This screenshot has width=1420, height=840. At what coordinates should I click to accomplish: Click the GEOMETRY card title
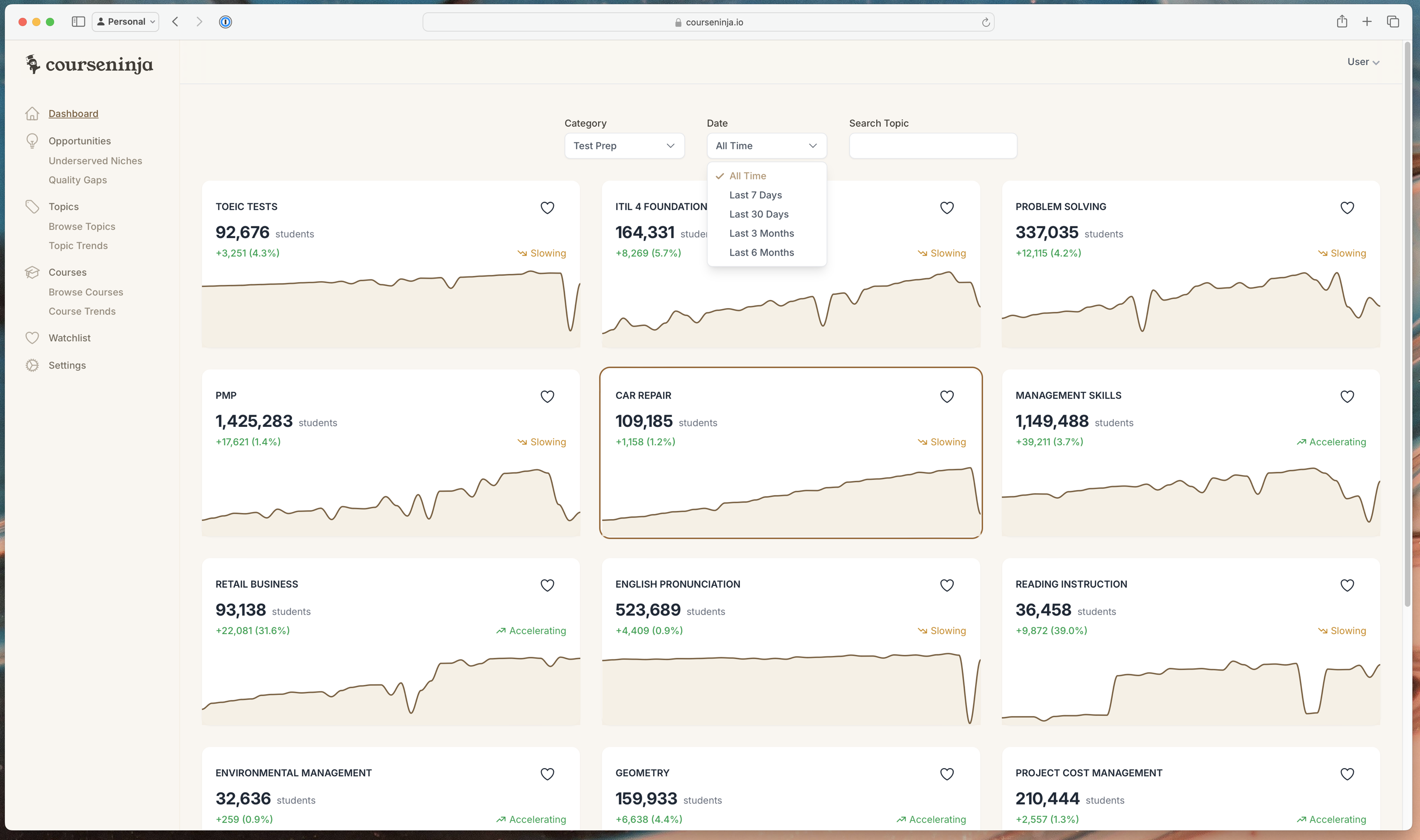tap(642, 773)
